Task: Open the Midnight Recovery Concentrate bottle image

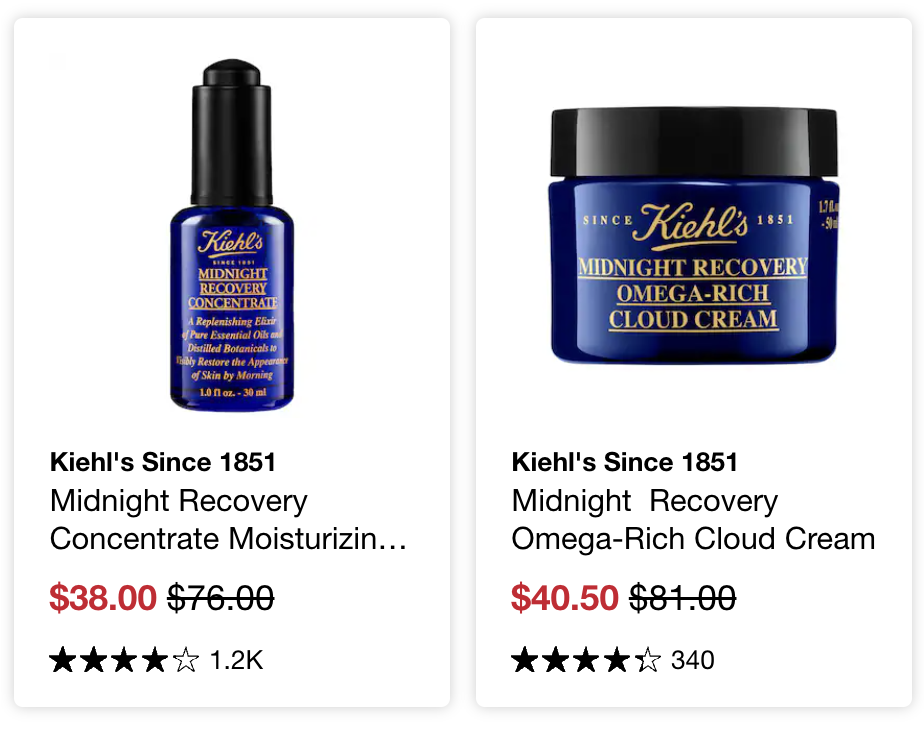Action: (232, 234)
